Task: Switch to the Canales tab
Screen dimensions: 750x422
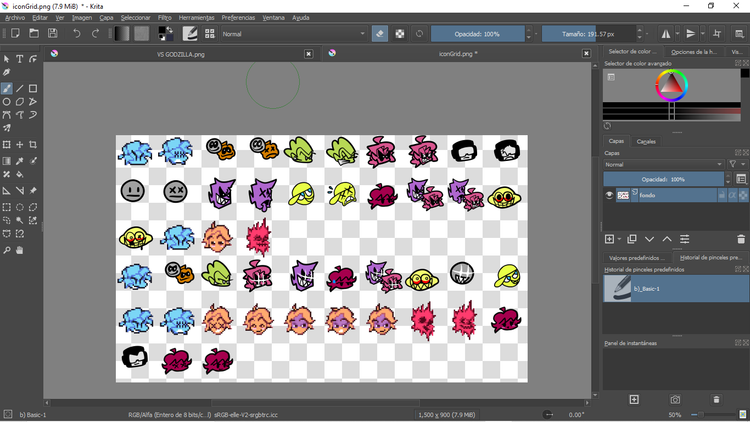Action: pyautogui.click(x=646, y=142)
